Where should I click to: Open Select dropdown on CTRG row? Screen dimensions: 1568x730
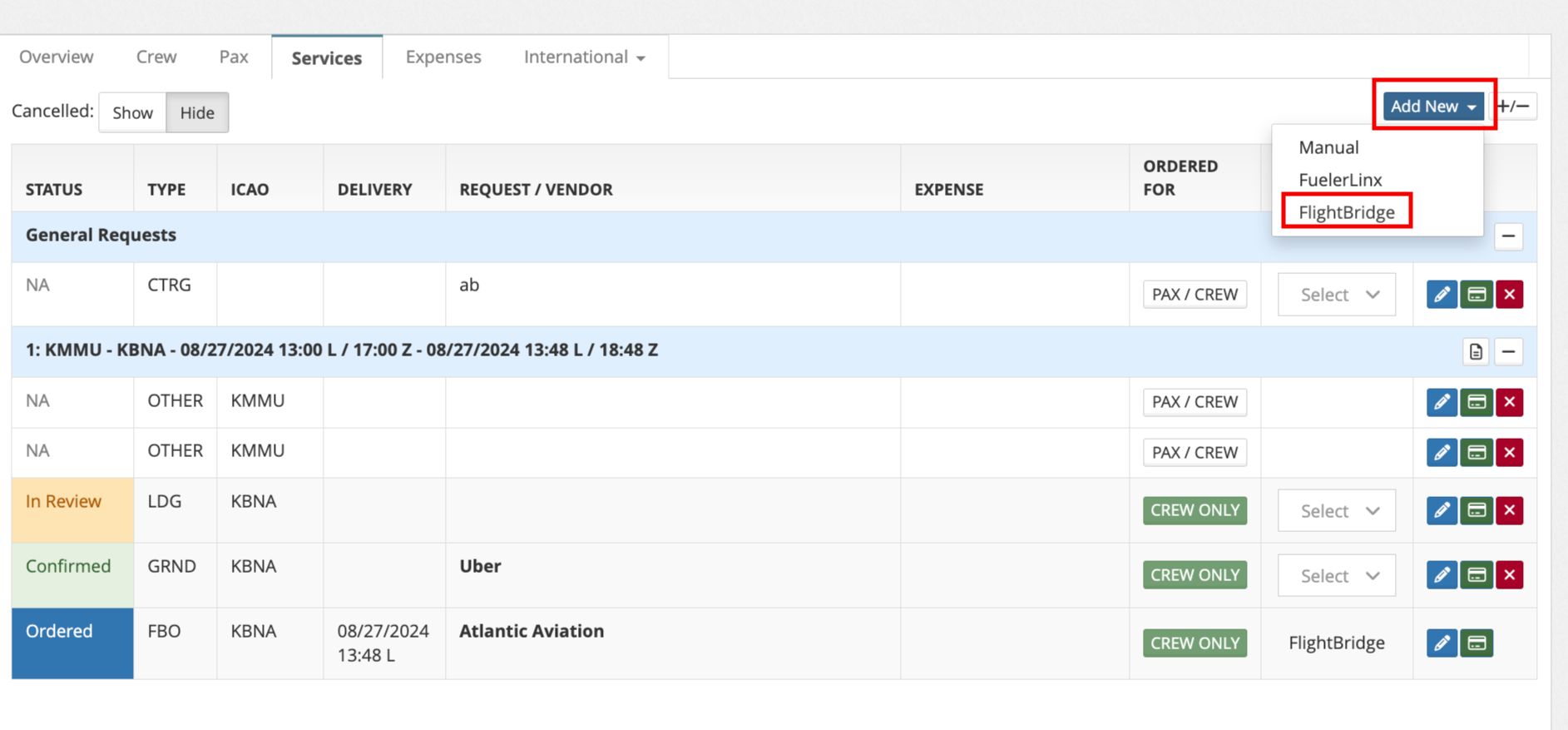(1336, 295)
